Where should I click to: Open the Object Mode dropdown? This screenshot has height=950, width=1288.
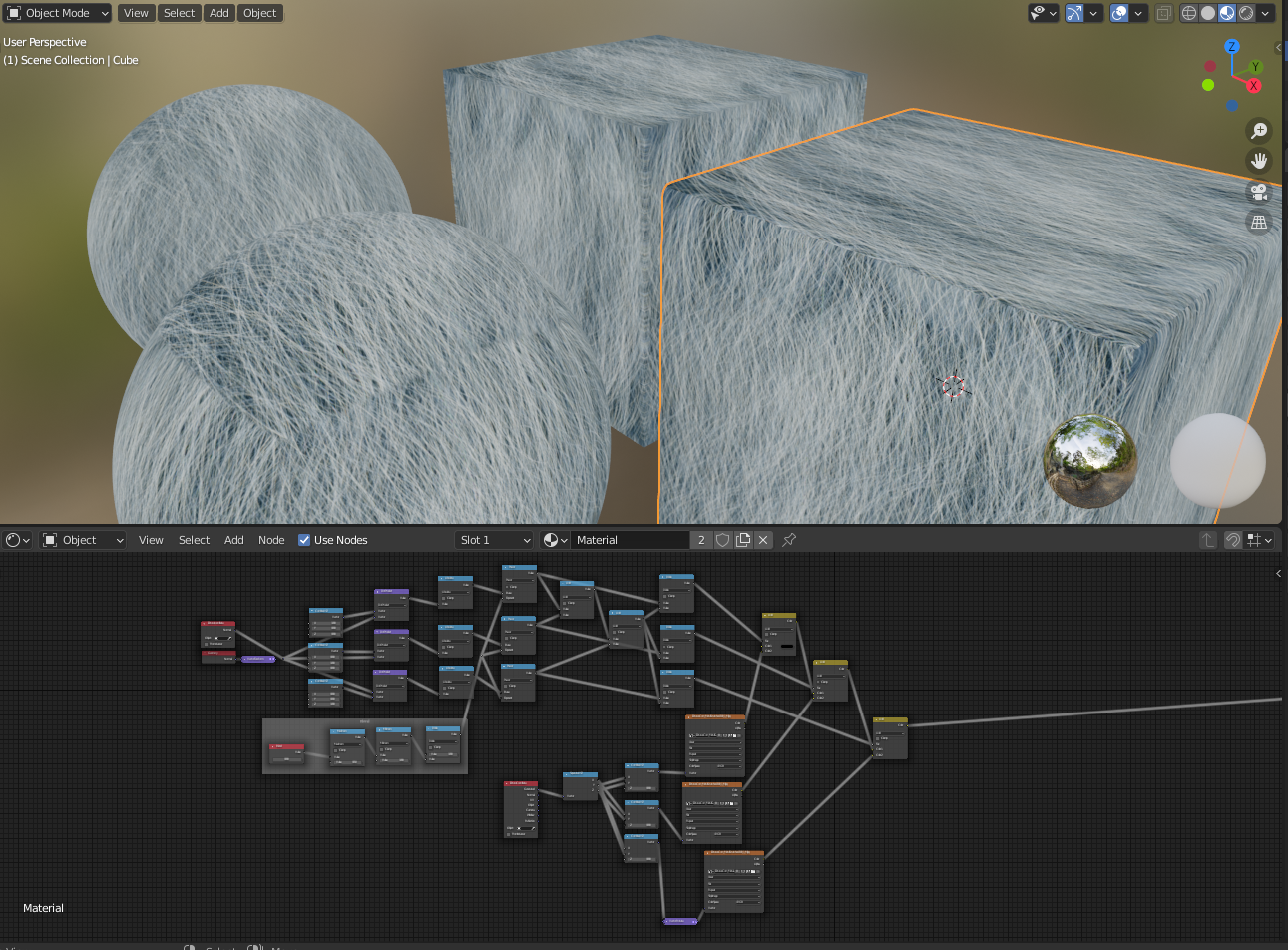(x=58, y=13)
